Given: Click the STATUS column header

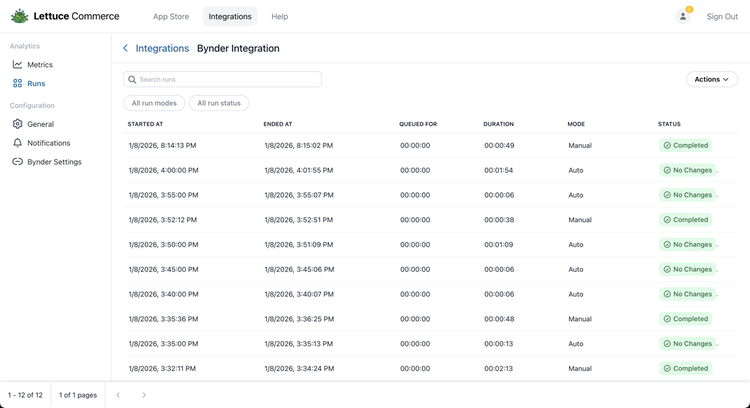Looking at the screenshot, I should (669, 124).
